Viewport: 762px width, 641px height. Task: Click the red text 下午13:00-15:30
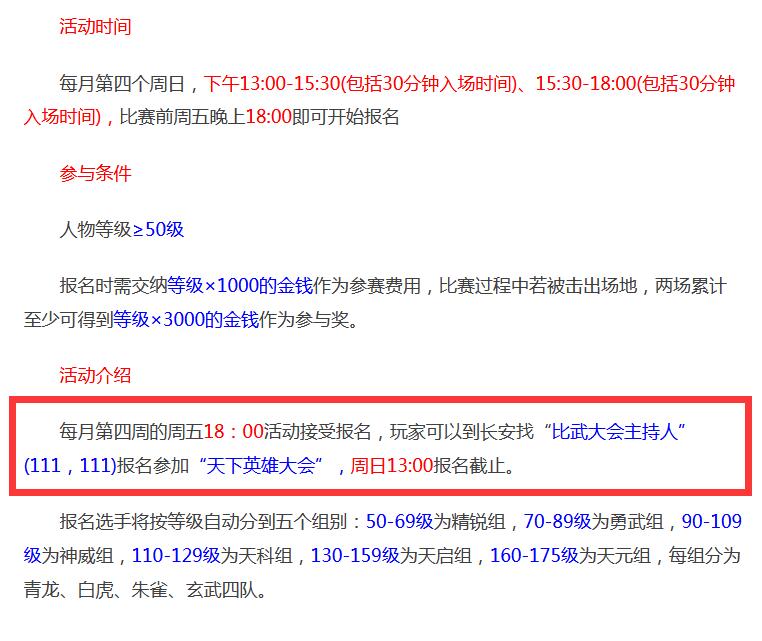click(x=271, y=84)
